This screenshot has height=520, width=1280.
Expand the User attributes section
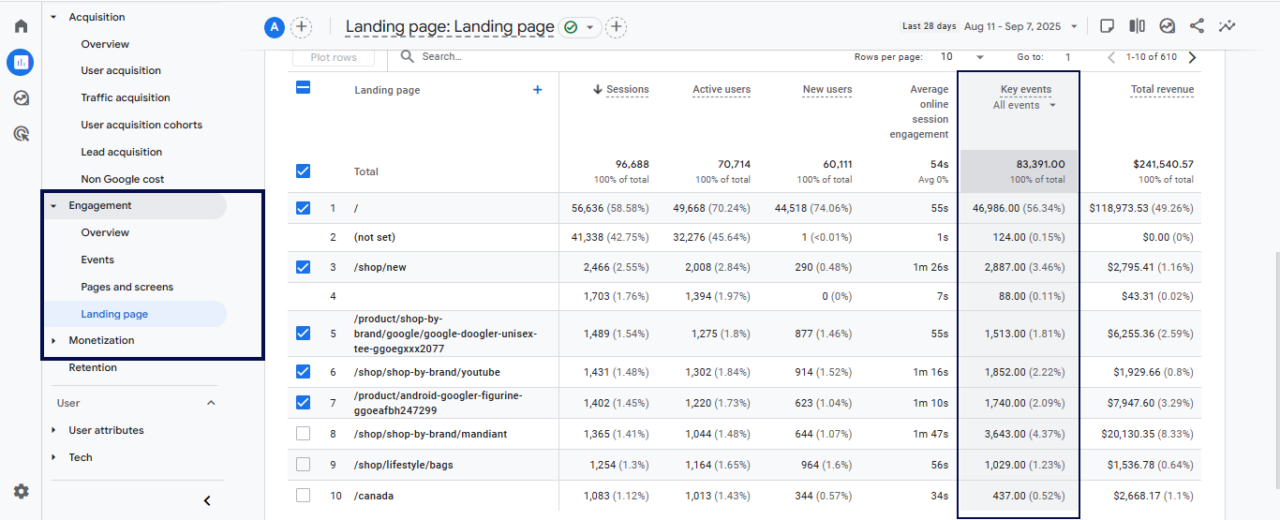point(54,430)
